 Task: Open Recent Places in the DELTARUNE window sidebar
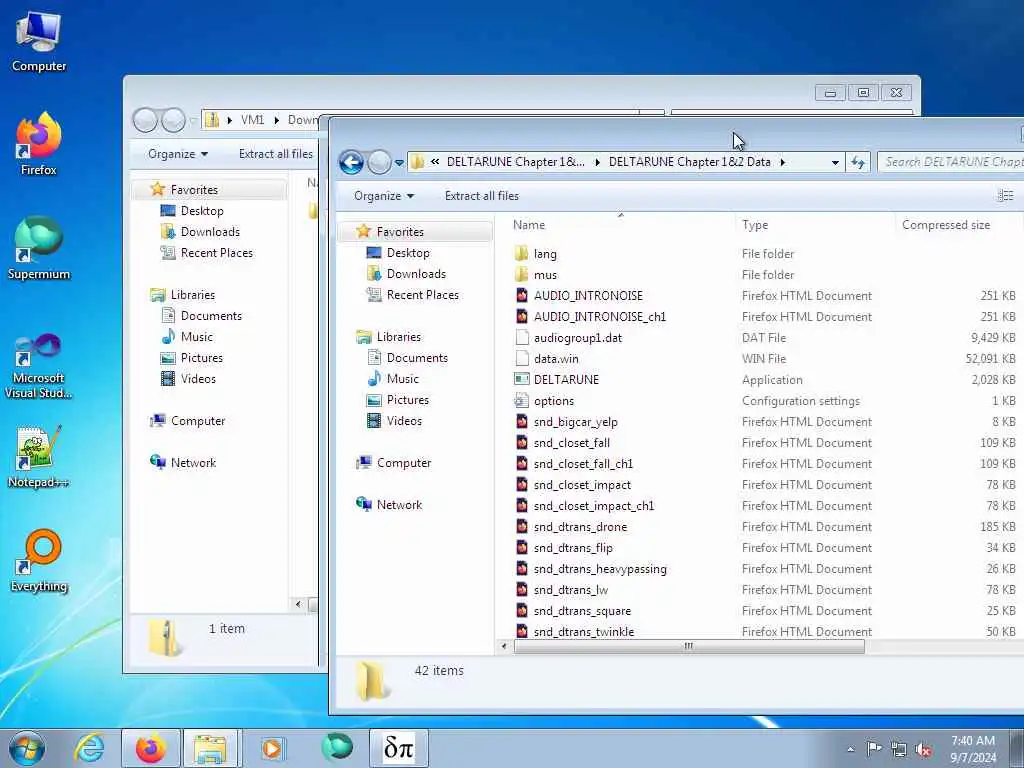coord(423,295)
